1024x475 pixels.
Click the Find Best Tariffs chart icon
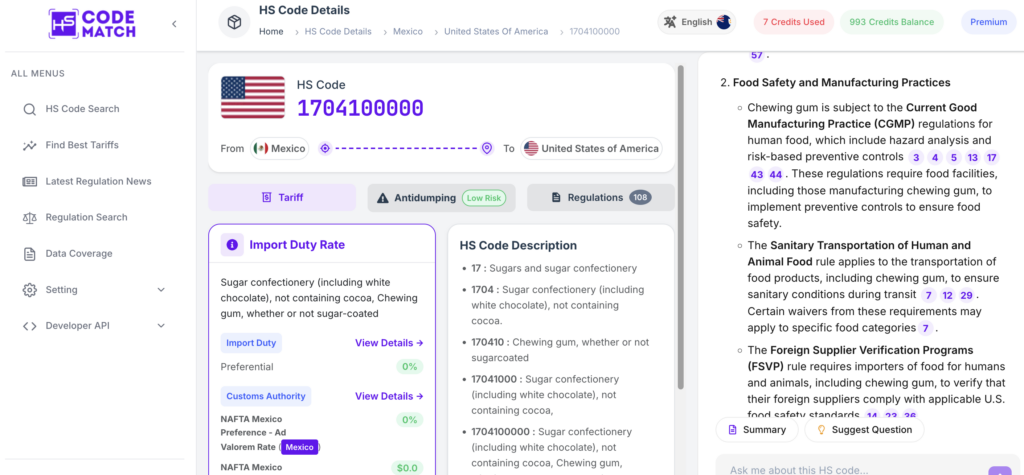pos(29,145)
